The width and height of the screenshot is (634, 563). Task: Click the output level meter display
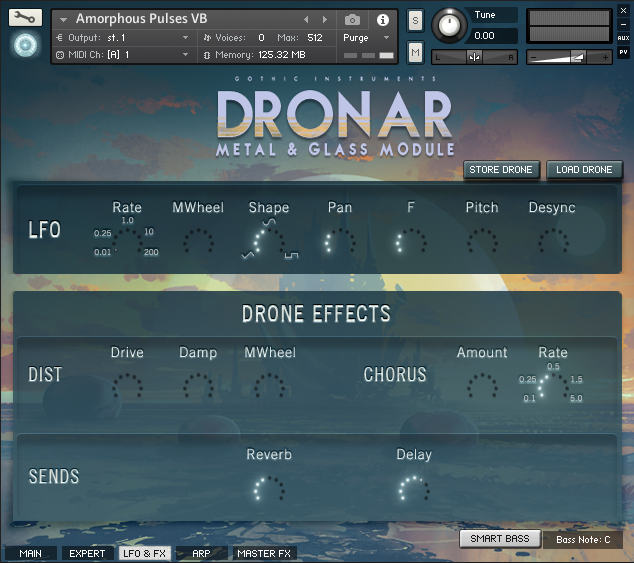569,26
